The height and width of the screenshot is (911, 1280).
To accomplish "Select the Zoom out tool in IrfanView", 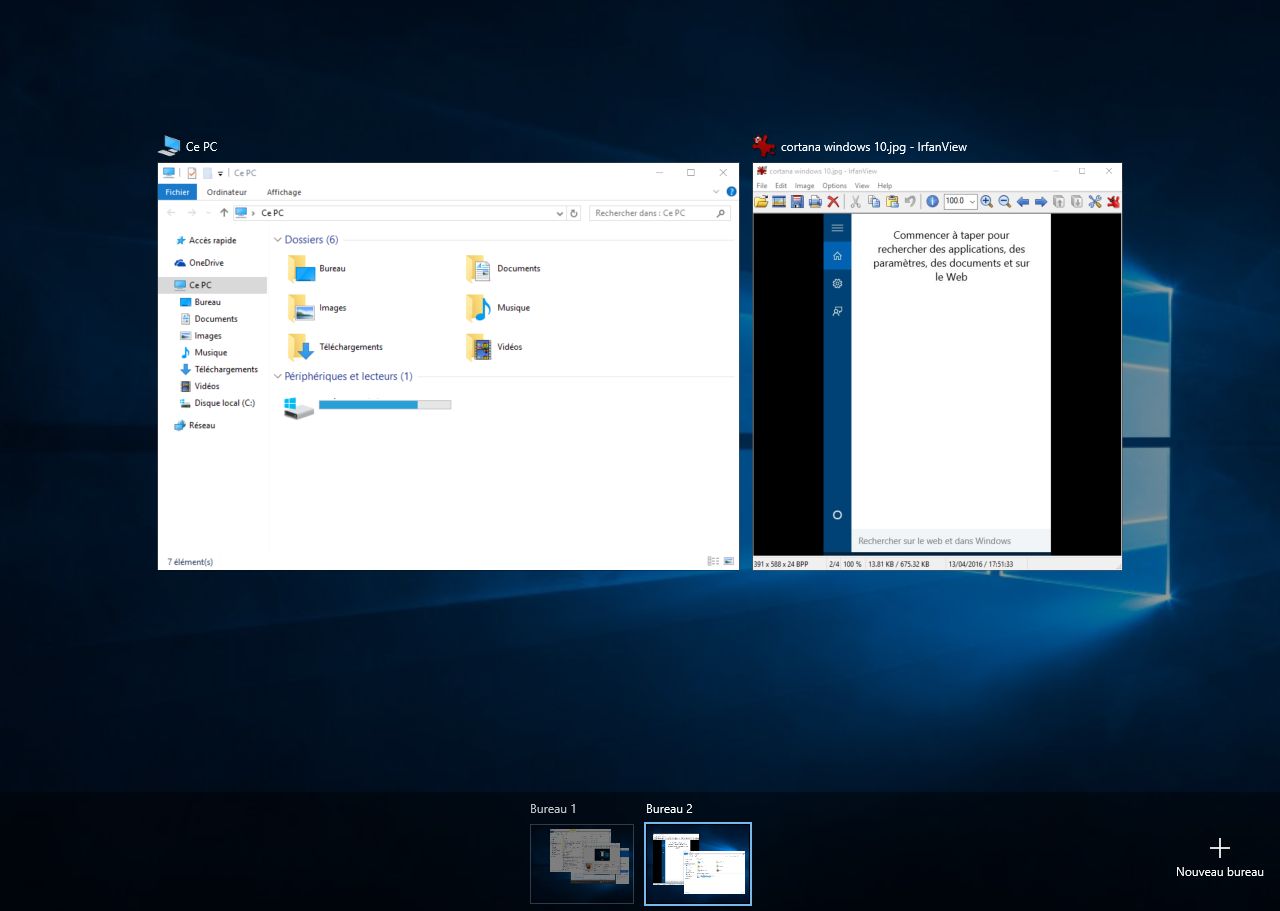I will [x=1005, y=201].
